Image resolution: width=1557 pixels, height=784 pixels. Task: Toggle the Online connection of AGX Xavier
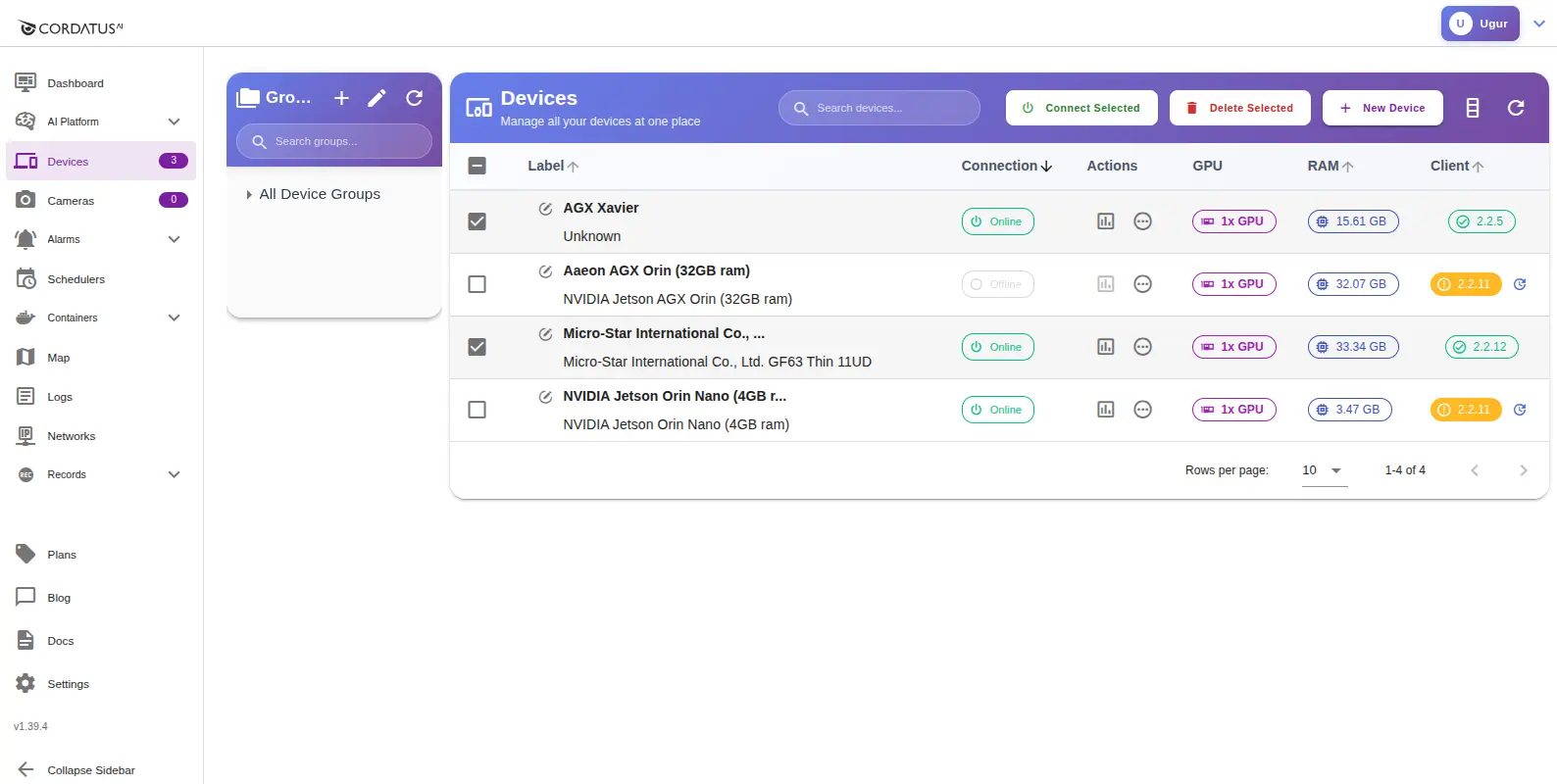[997, 221]
